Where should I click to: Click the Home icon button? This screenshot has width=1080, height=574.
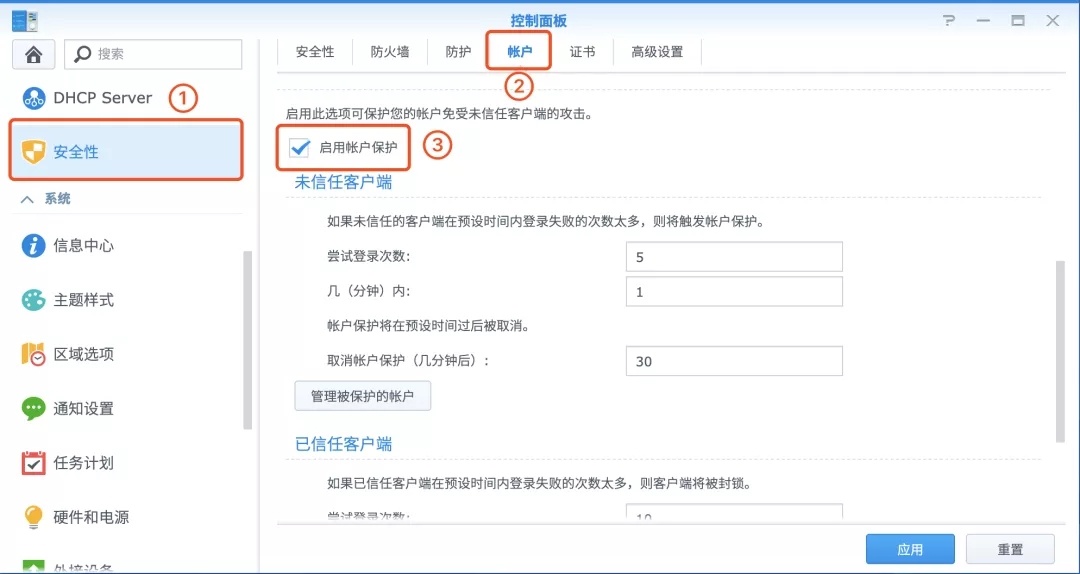point(34,54)
